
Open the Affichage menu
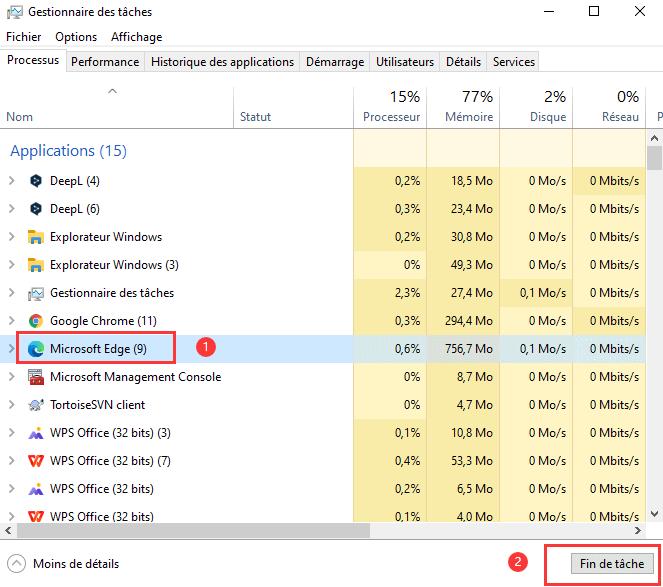[x=136, y=37]
